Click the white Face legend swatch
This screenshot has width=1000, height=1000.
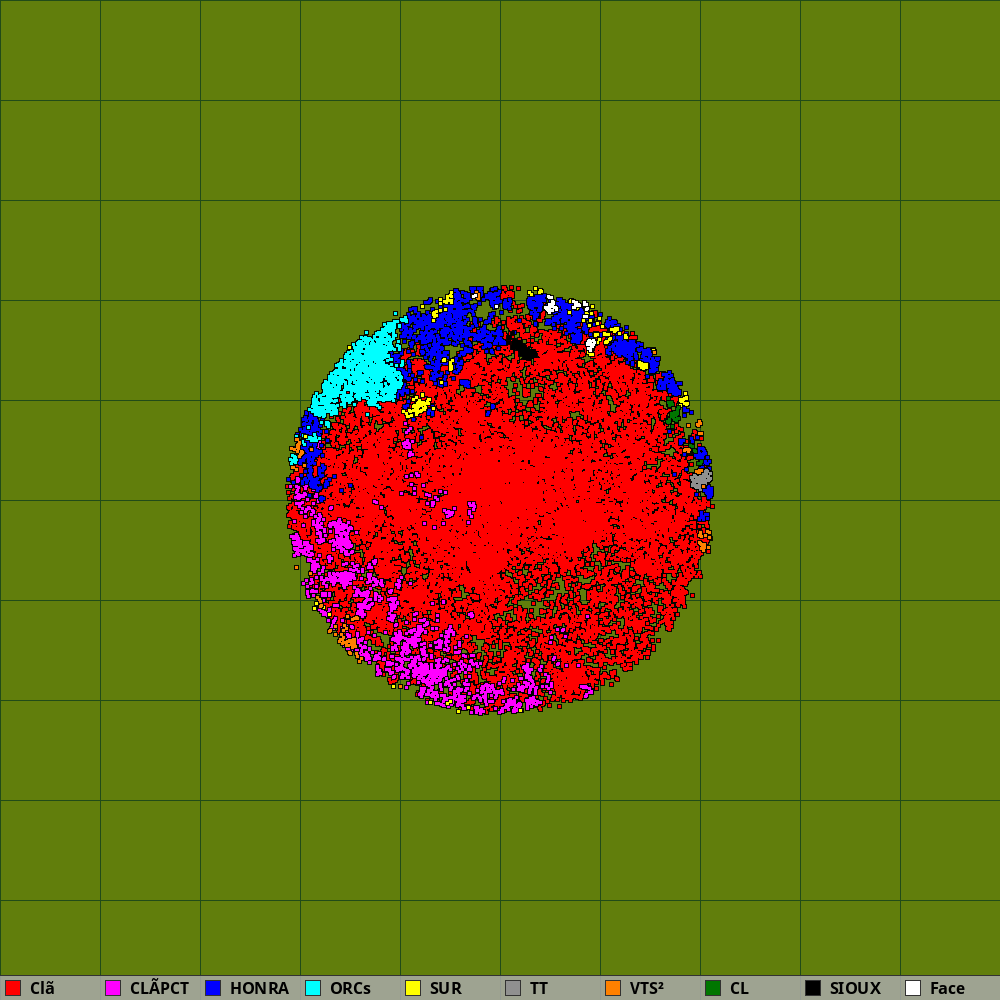point(913,988)
